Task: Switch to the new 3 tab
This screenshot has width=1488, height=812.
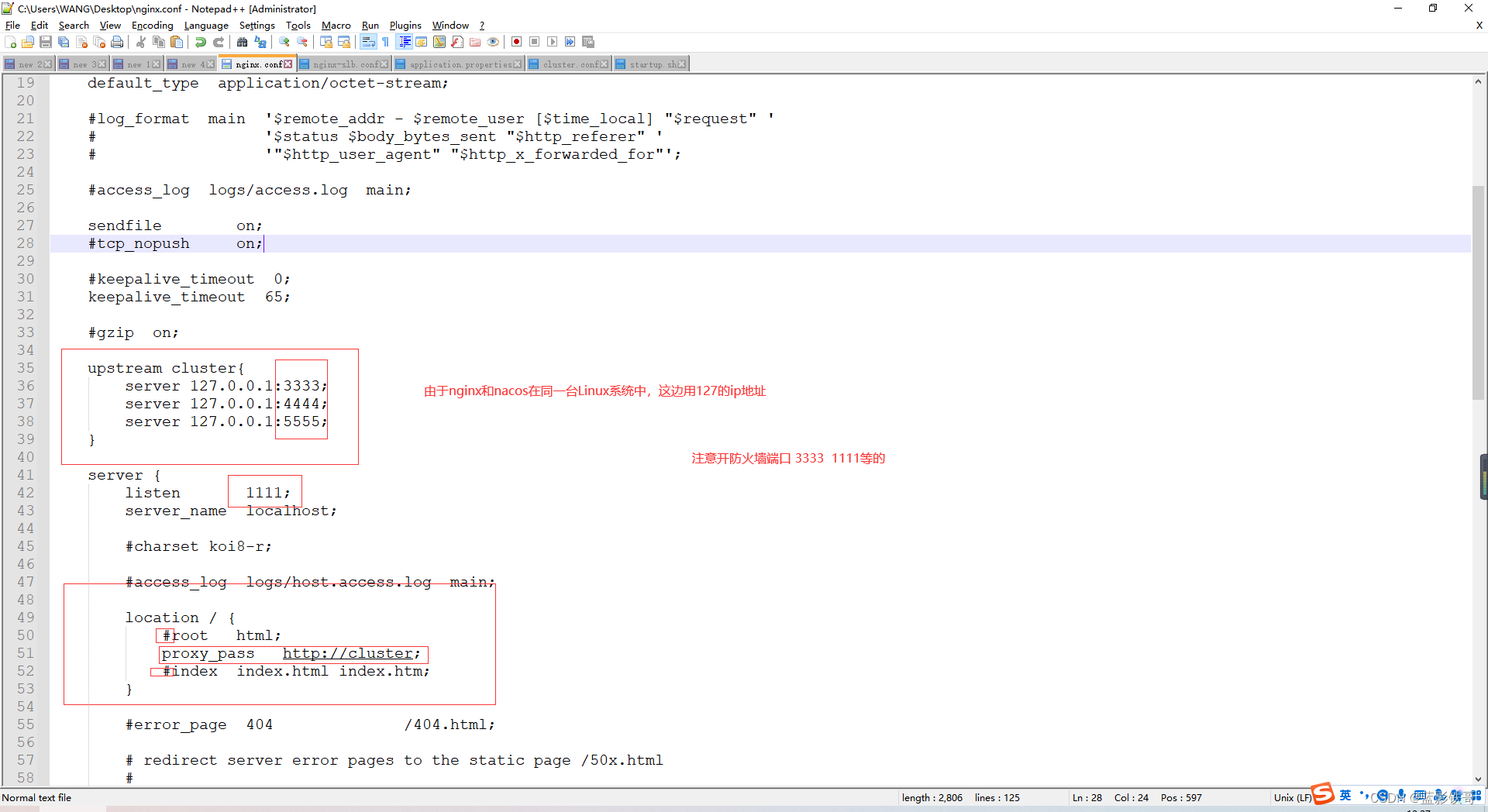Action: click(82, 64)
